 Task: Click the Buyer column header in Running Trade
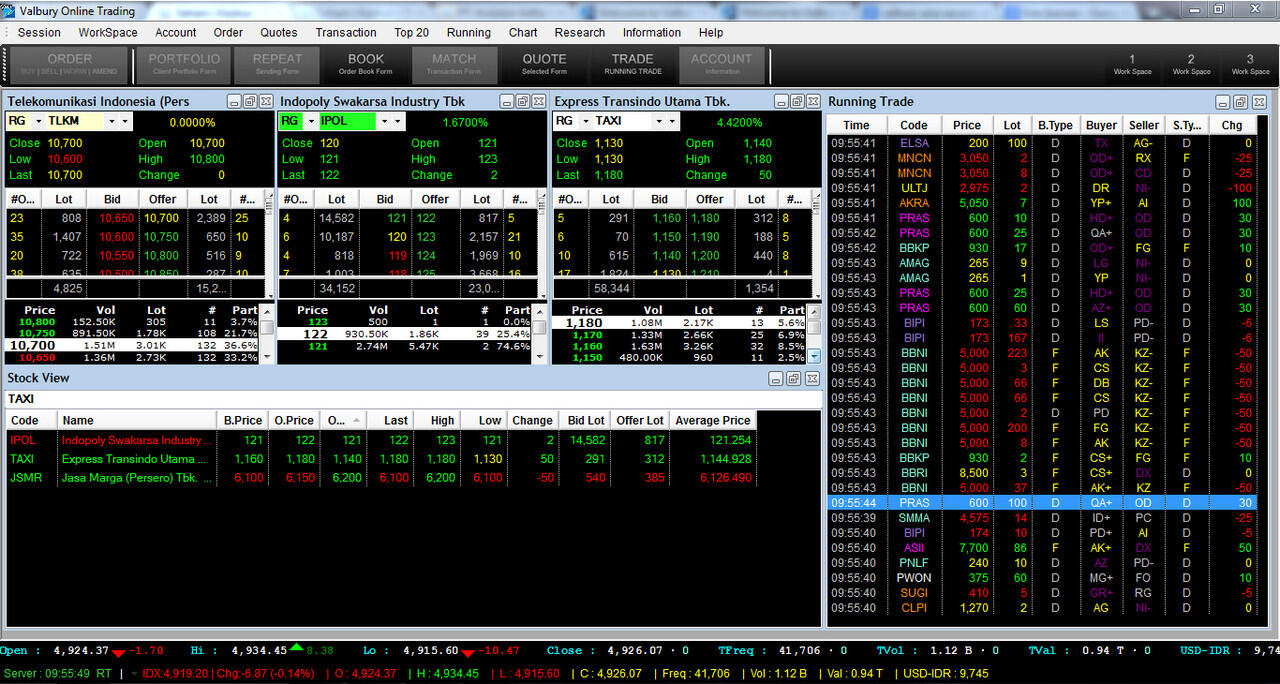[1101, 125]
